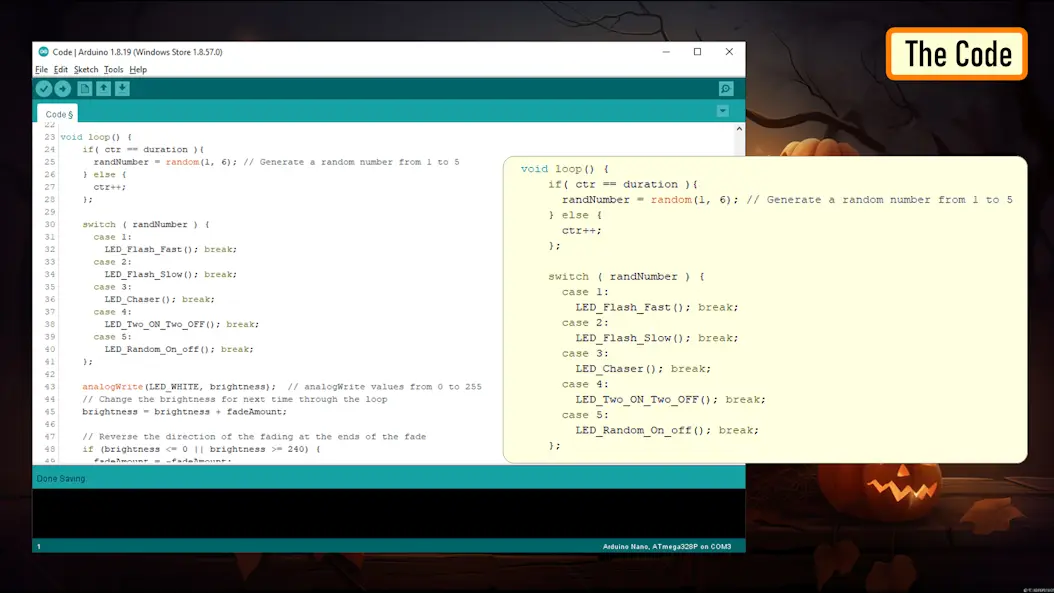The height and width of the screenshot is (593, 1054).
Task: Click the black console output area
Action: pyautogui.click(x=389, y=513)
